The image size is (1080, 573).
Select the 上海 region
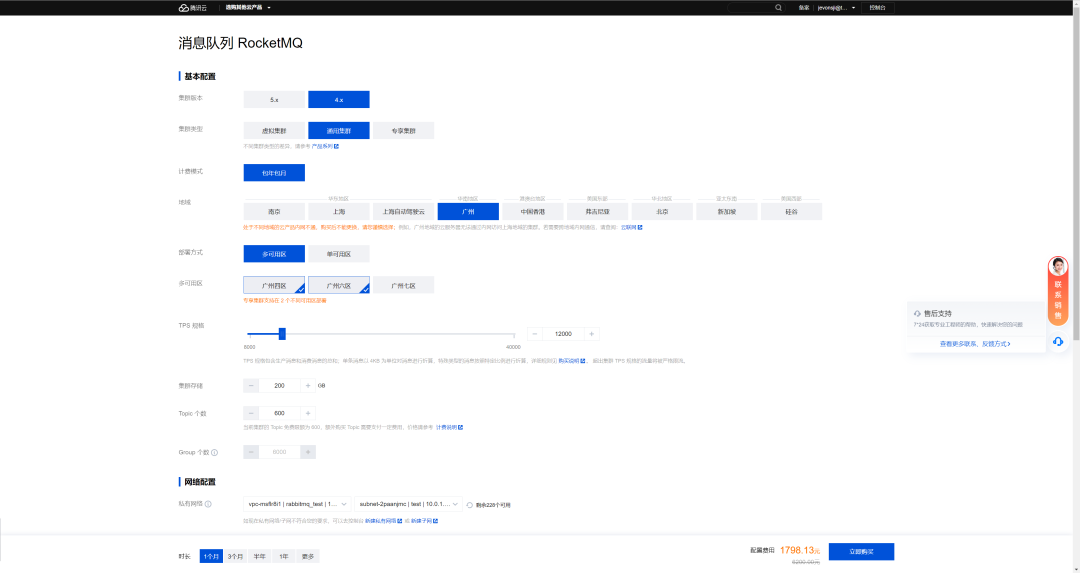tap(339, 211)
